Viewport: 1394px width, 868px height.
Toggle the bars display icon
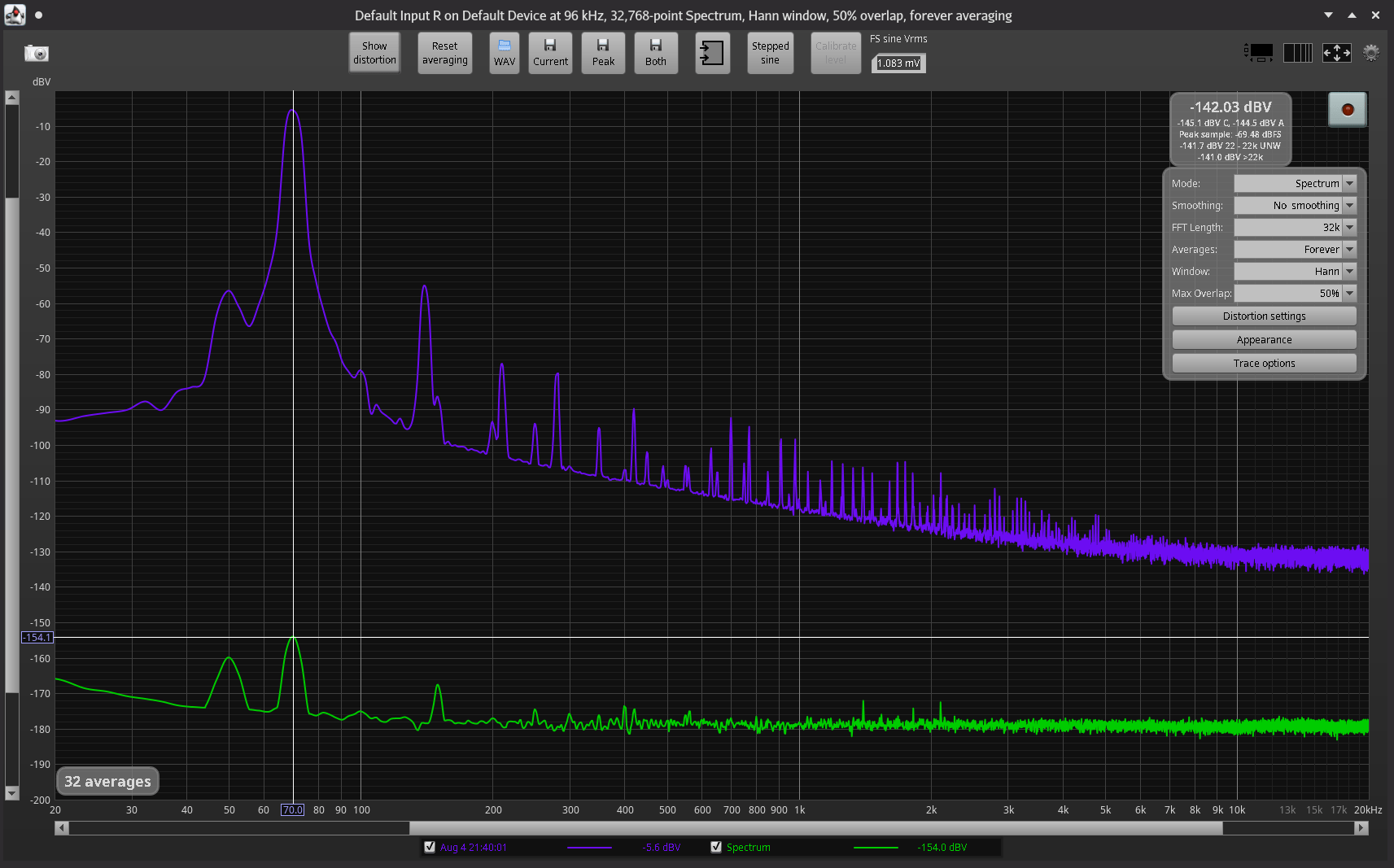(x=1298, y=53)
